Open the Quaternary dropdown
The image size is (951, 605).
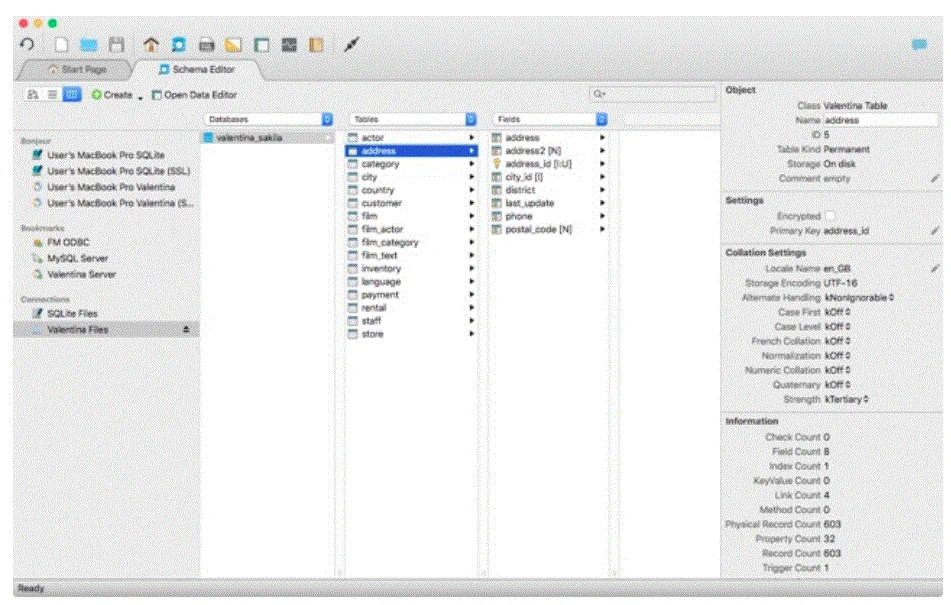click(838, 385)
